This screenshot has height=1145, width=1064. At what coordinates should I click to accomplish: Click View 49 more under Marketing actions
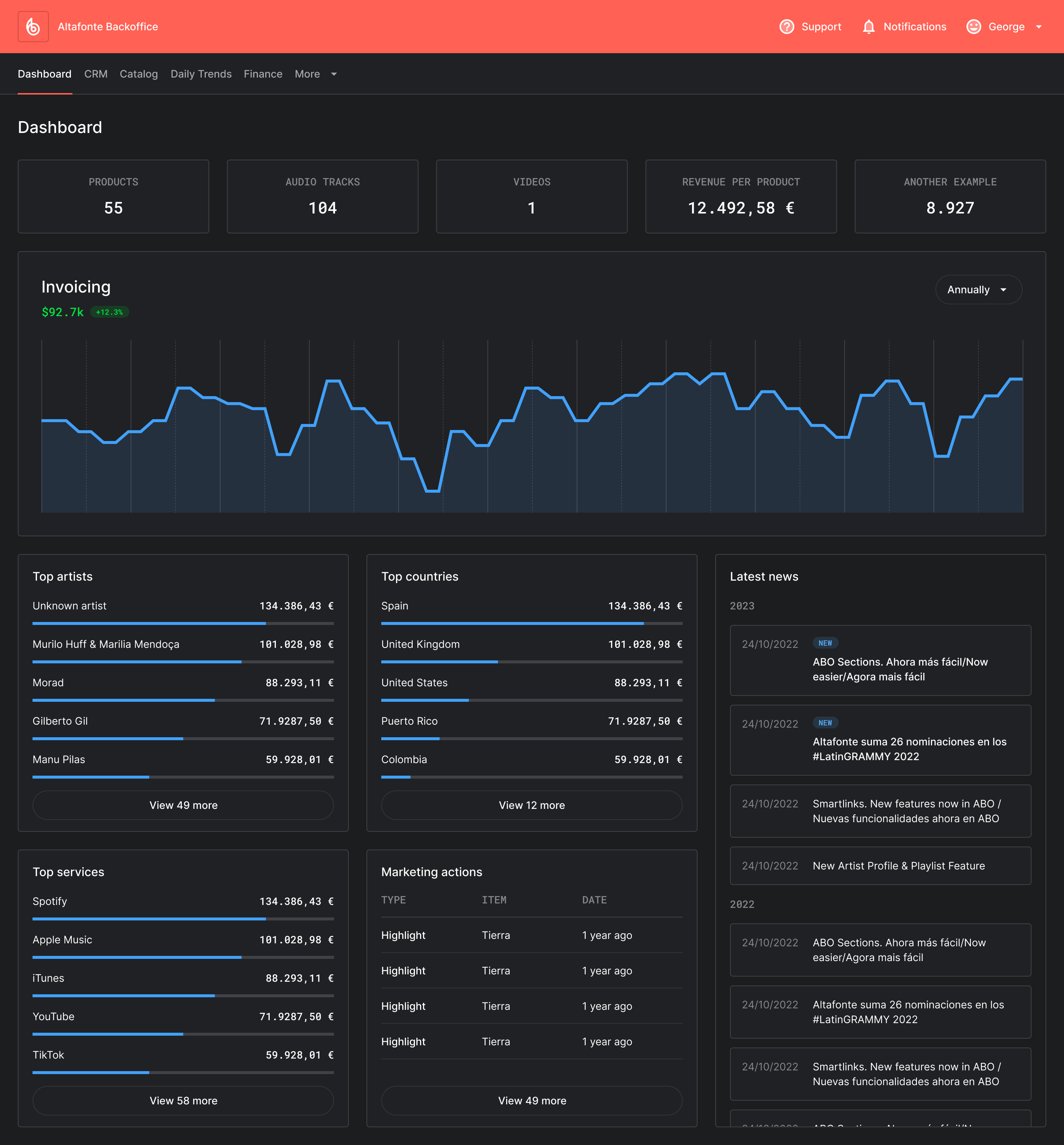[x=531, y=1100]
